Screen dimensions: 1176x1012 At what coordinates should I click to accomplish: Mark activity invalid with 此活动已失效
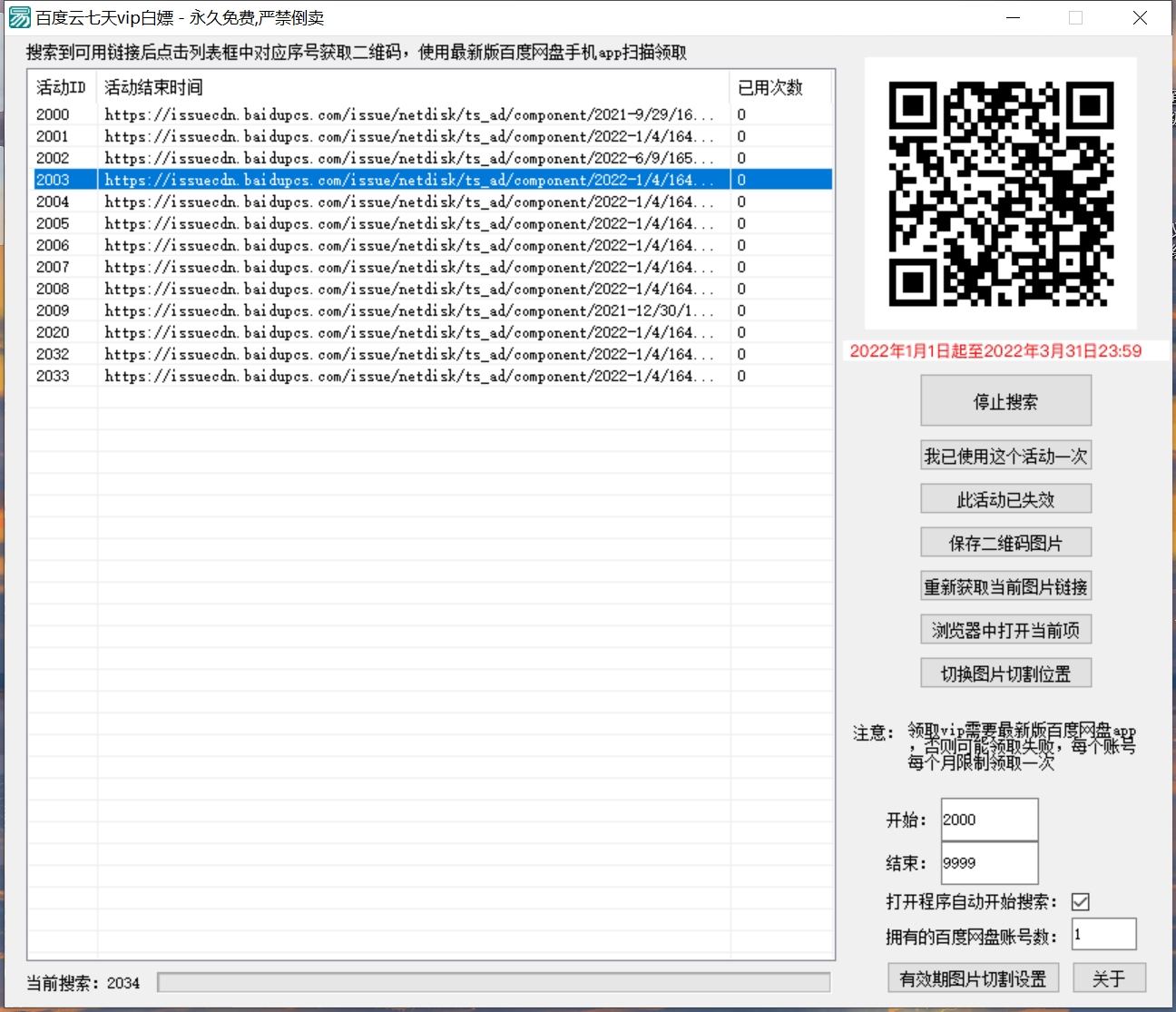(1005, 499)
